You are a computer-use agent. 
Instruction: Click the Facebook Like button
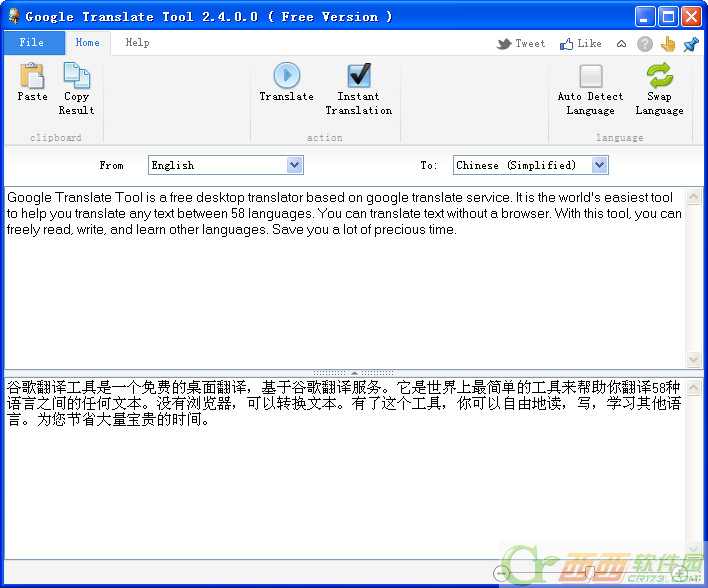coord(581,44)
